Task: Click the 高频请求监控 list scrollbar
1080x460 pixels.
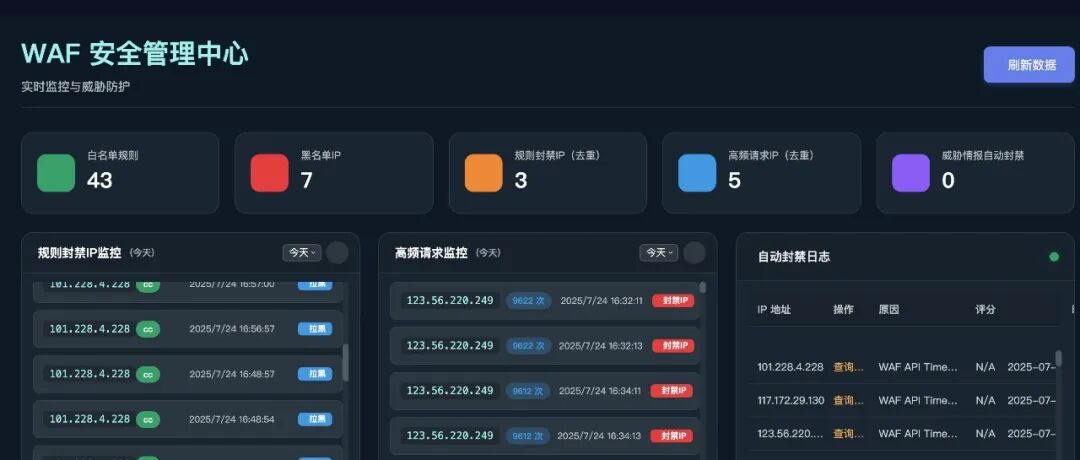Action: pos(703,288)
